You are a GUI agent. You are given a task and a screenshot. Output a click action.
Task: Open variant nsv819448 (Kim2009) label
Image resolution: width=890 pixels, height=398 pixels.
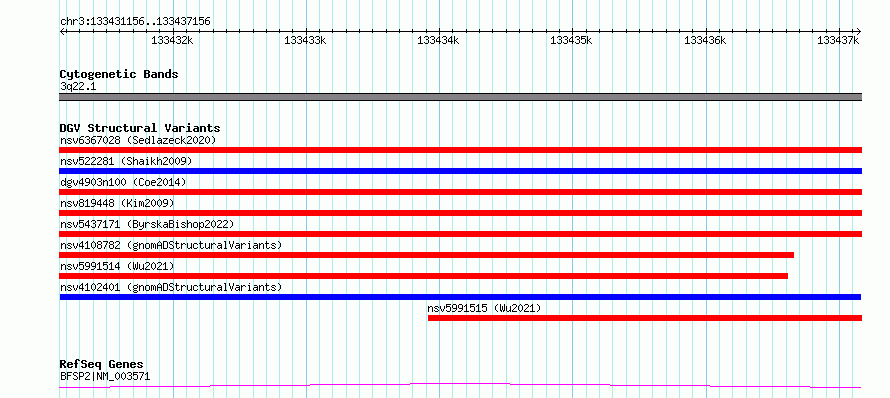point(117,203)
